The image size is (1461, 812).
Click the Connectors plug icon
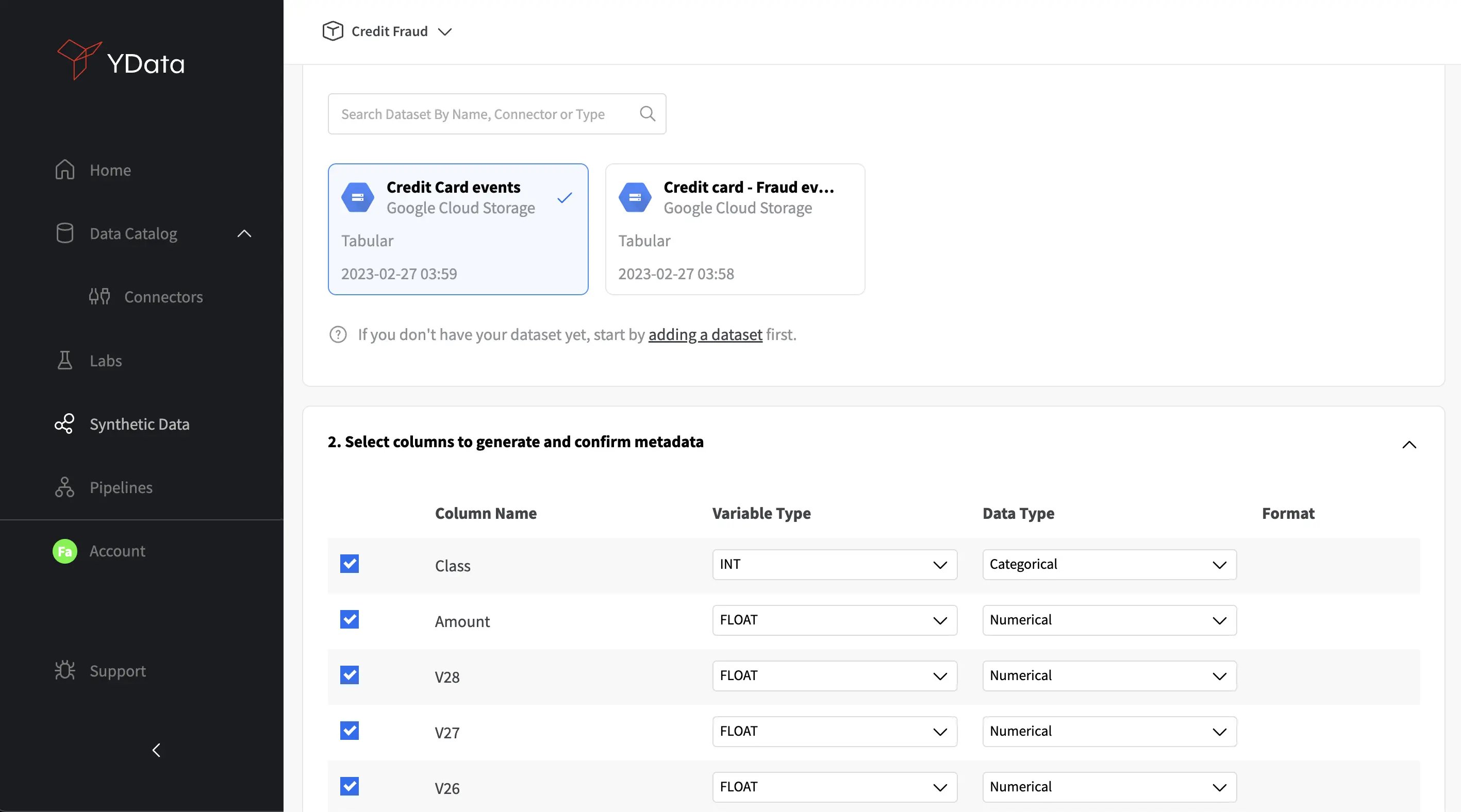(x=99, y=296)
